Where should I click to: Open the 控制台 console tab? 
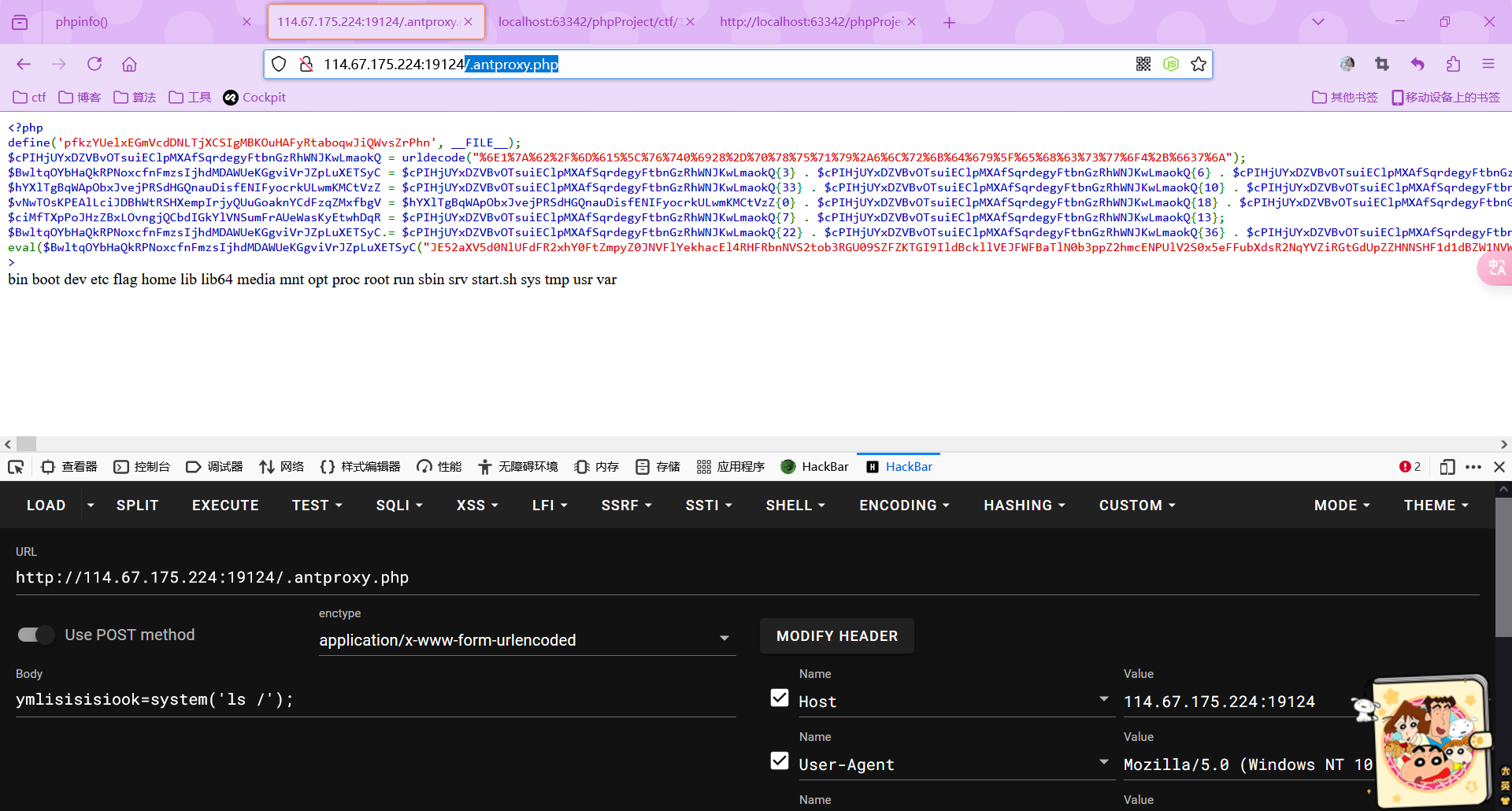[142, 467]
